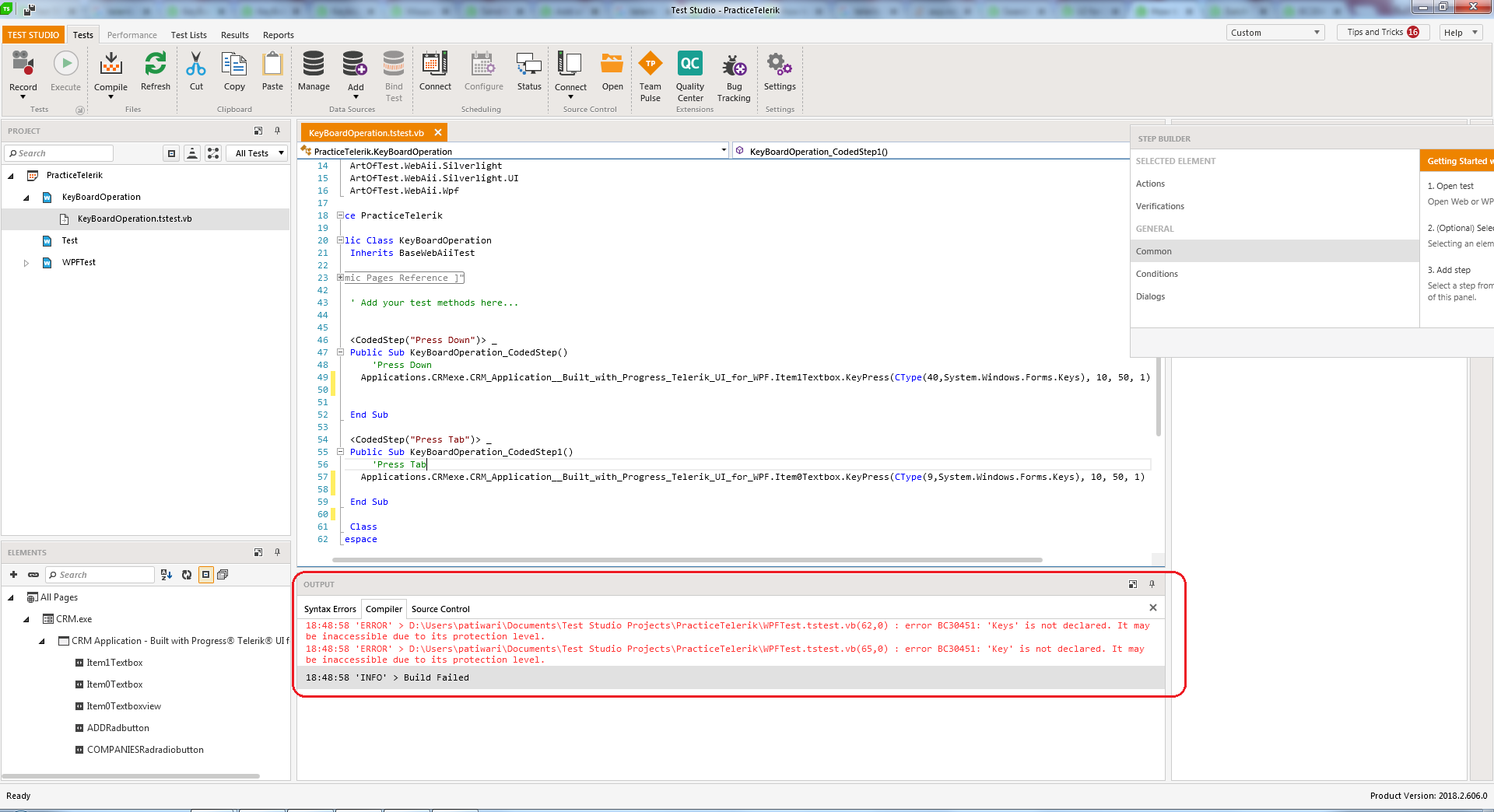The image size is (1494, 812).
Task: Pin the Output panel
Action: 1152,584
